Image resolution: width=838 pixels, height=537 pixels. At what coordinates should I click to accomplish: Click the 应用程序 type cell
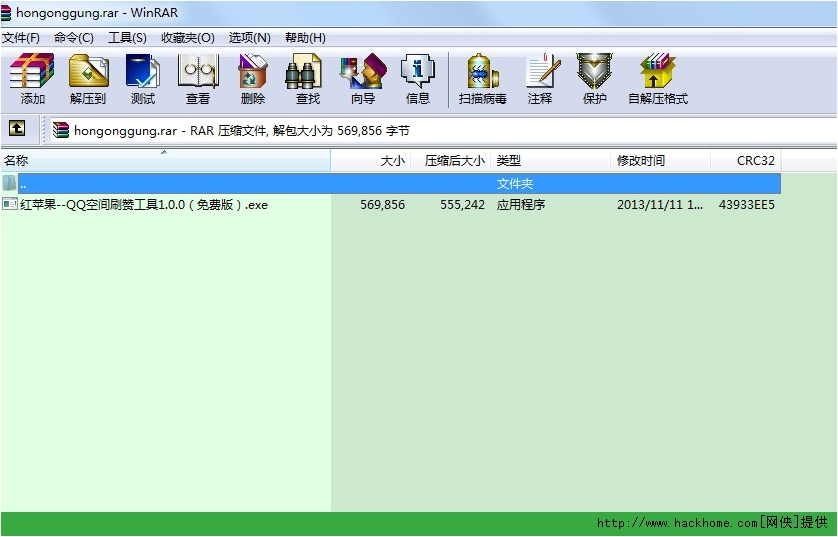click(521, 205)
